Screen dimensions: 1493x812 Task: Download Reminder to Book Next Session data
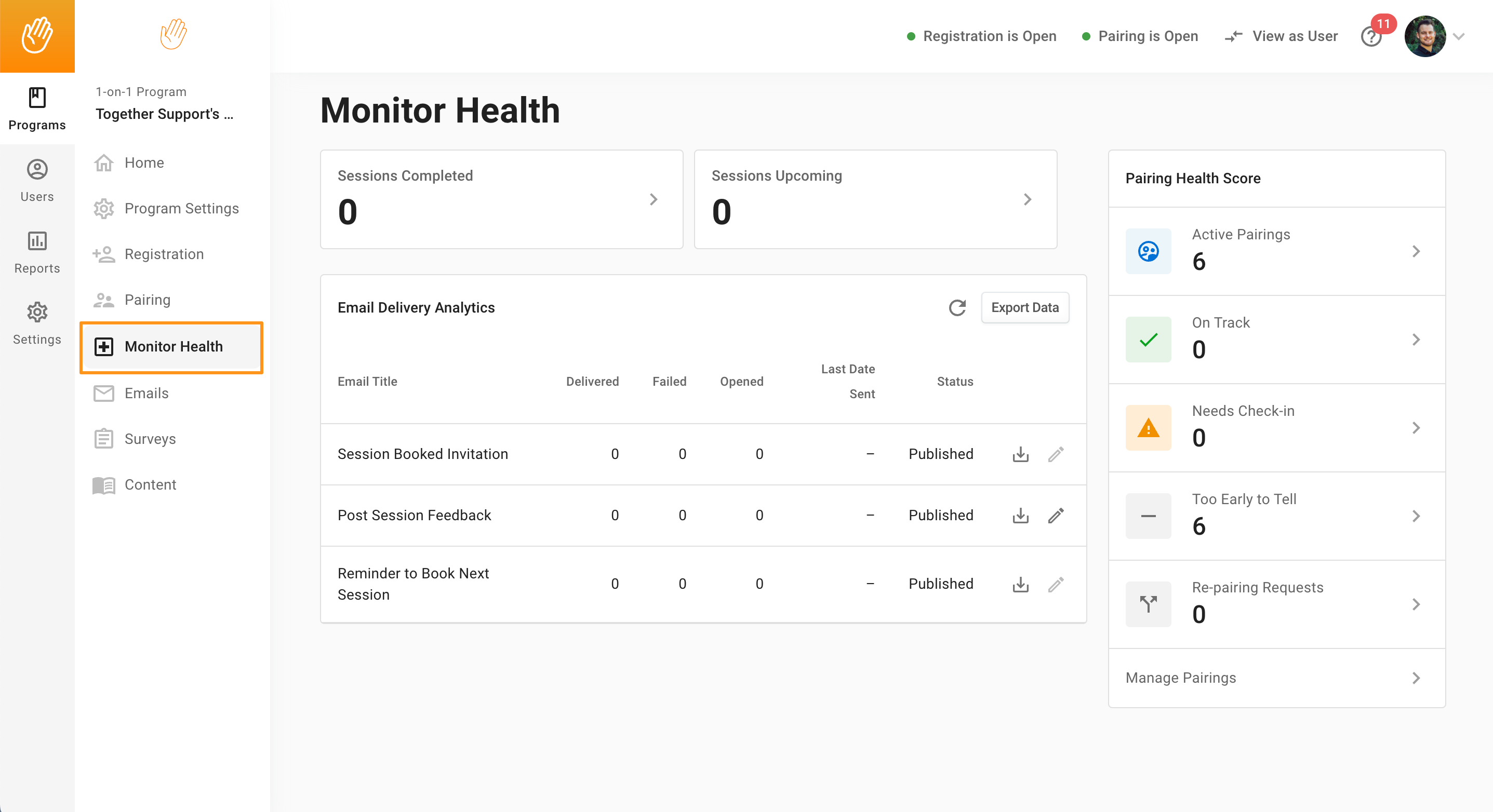(1020, 585)
